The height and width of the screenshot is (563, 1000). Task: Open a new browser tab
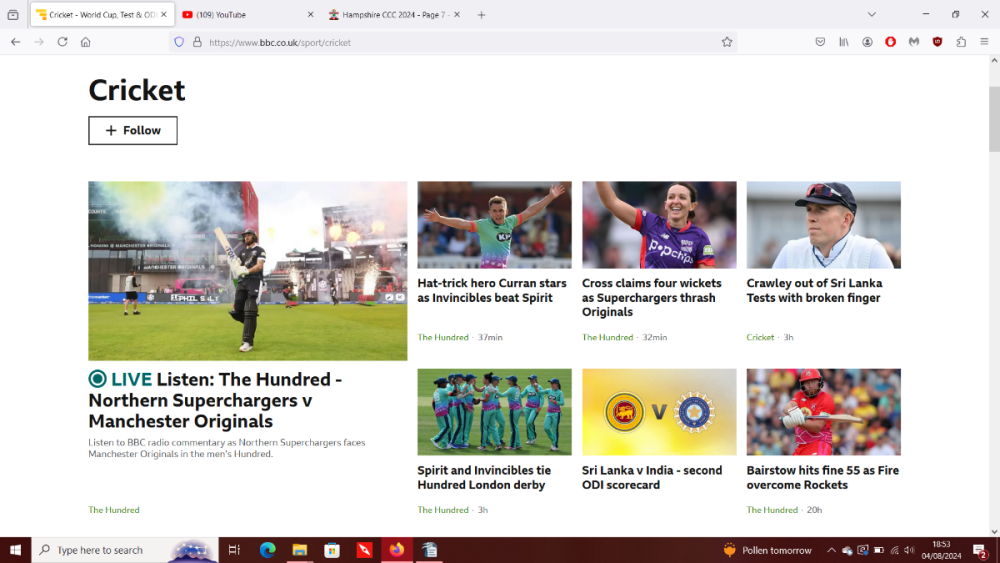(x=481, y=15)
